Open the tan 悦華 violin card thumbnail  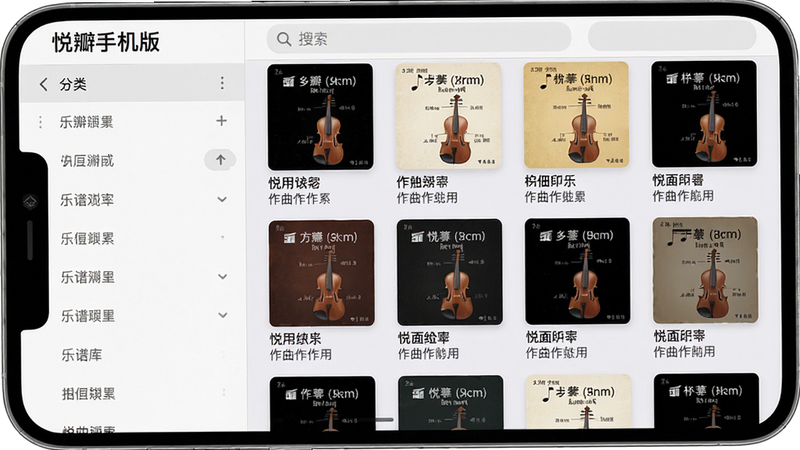tap(576, 115)
